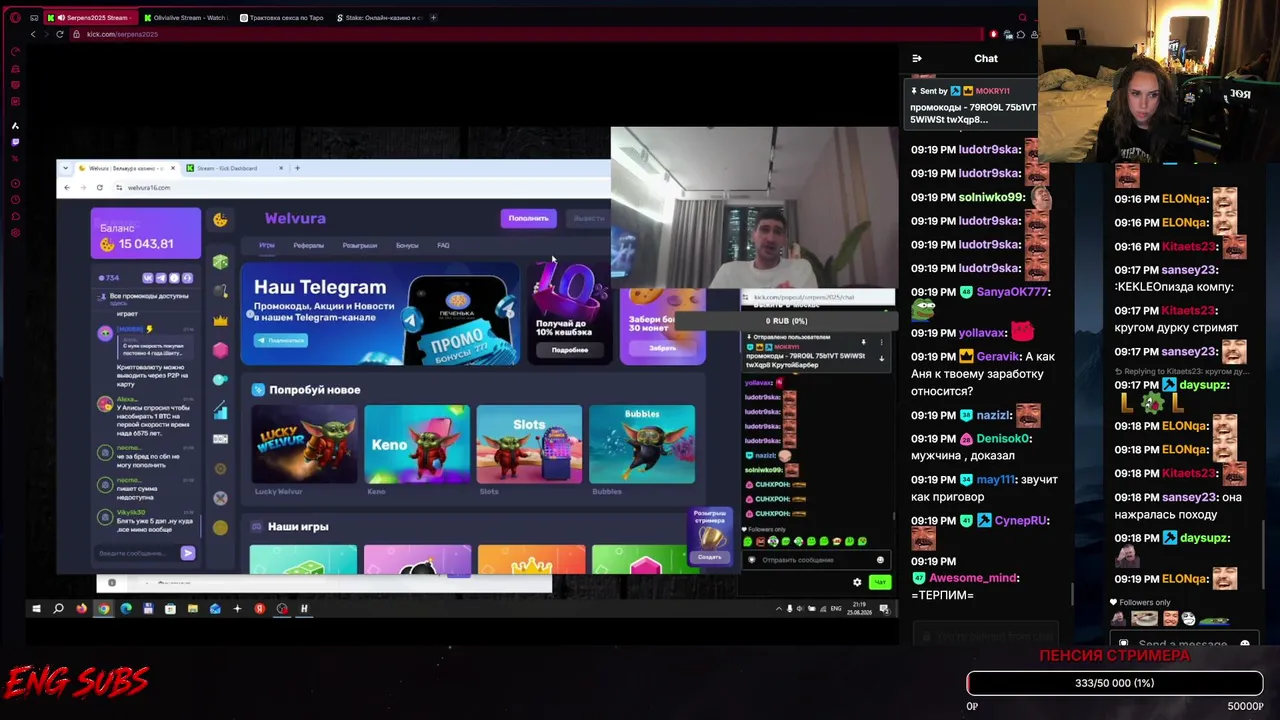Viewport: 1280px width, 720px height.
Task: Open the Stream - Kick Dashboard tab
Action: click(x=234, y=168)
